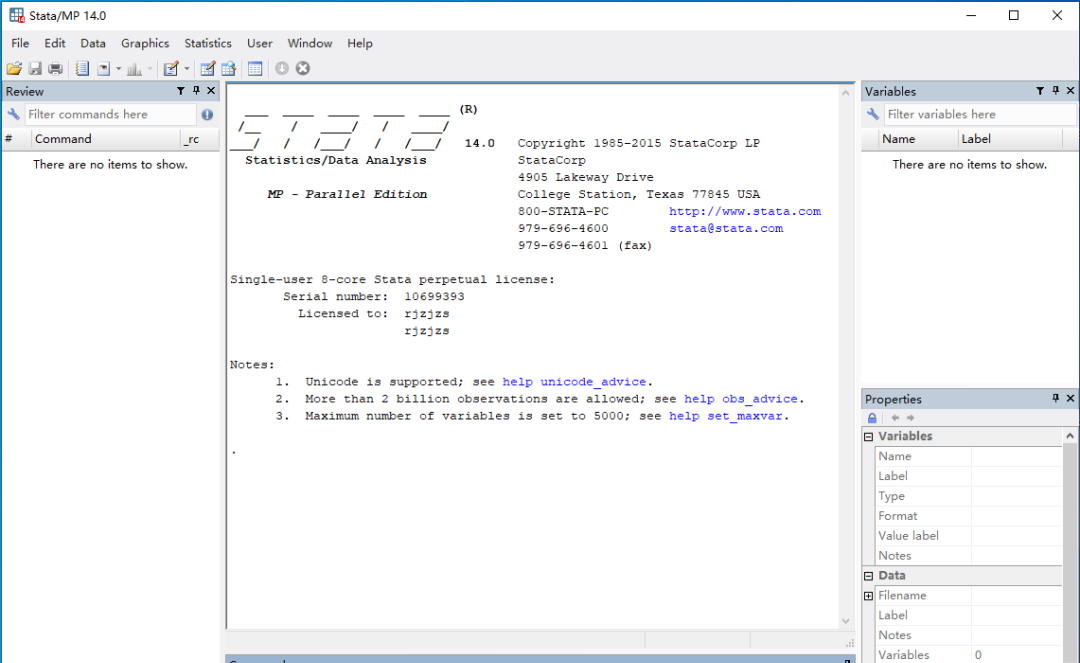Image resolution: width=1080 pixels, height=663 pixels.
Task: Open the Statistics menu
Action: click(207, 43)
